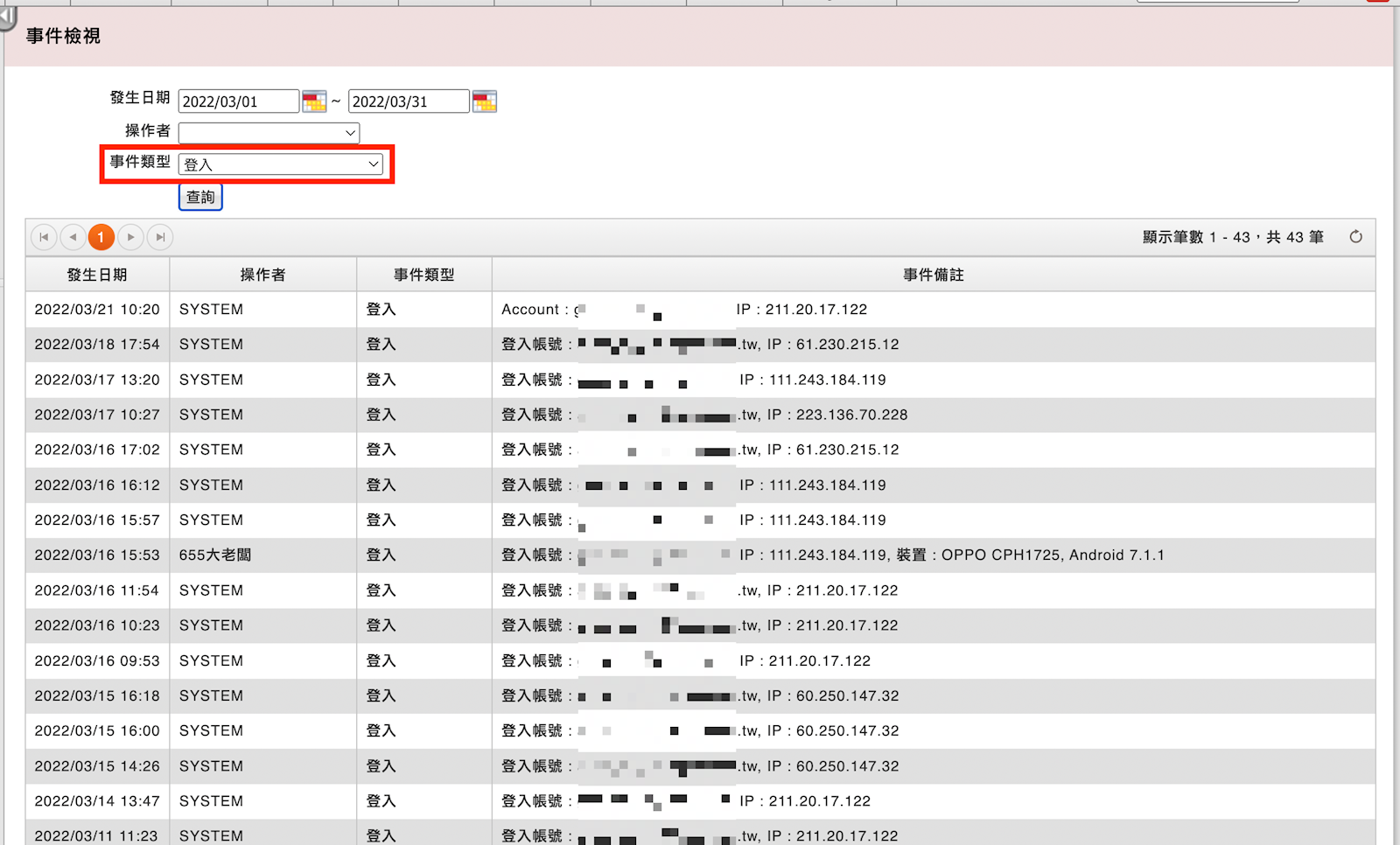The width and height of the screenshot is (1400, 845).
Task: Jump to the last results page
Action: tap(159, 237)
